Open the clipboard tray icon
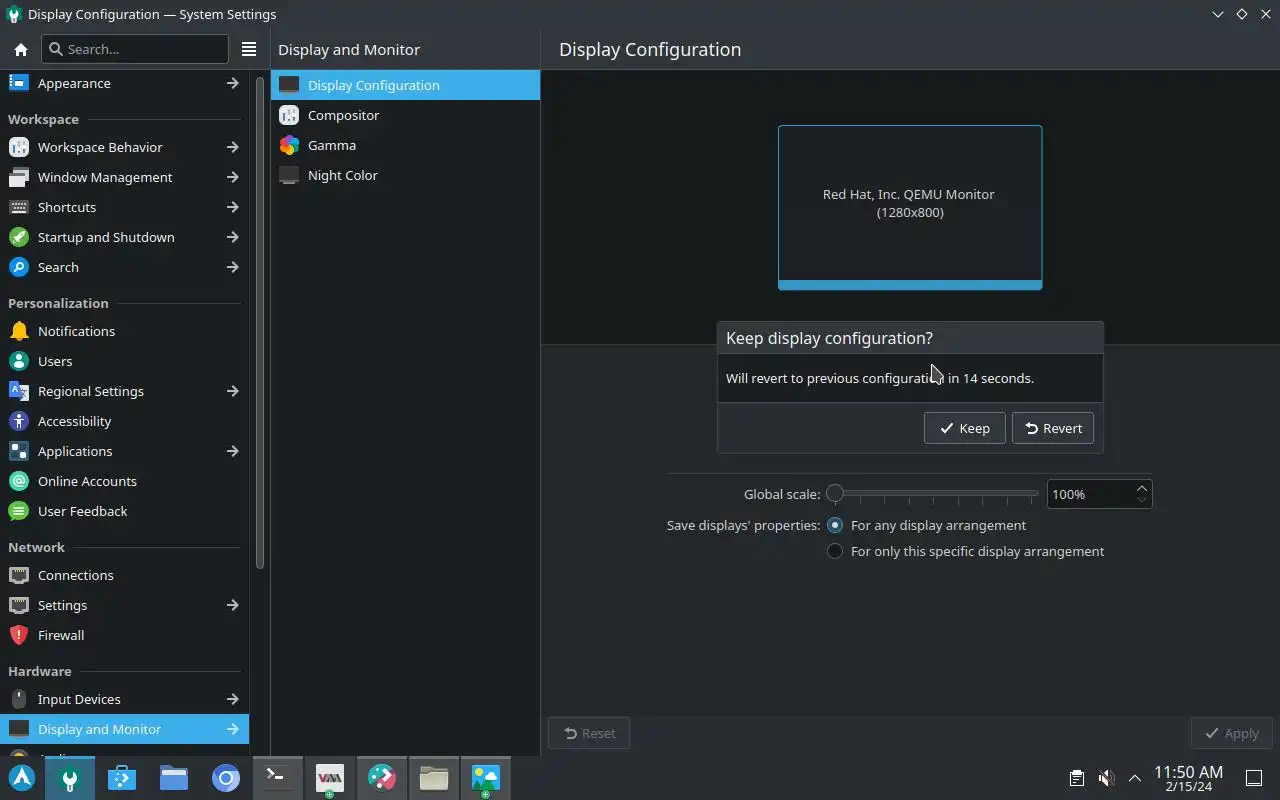1280x800 pixels. coord(1076,777)
